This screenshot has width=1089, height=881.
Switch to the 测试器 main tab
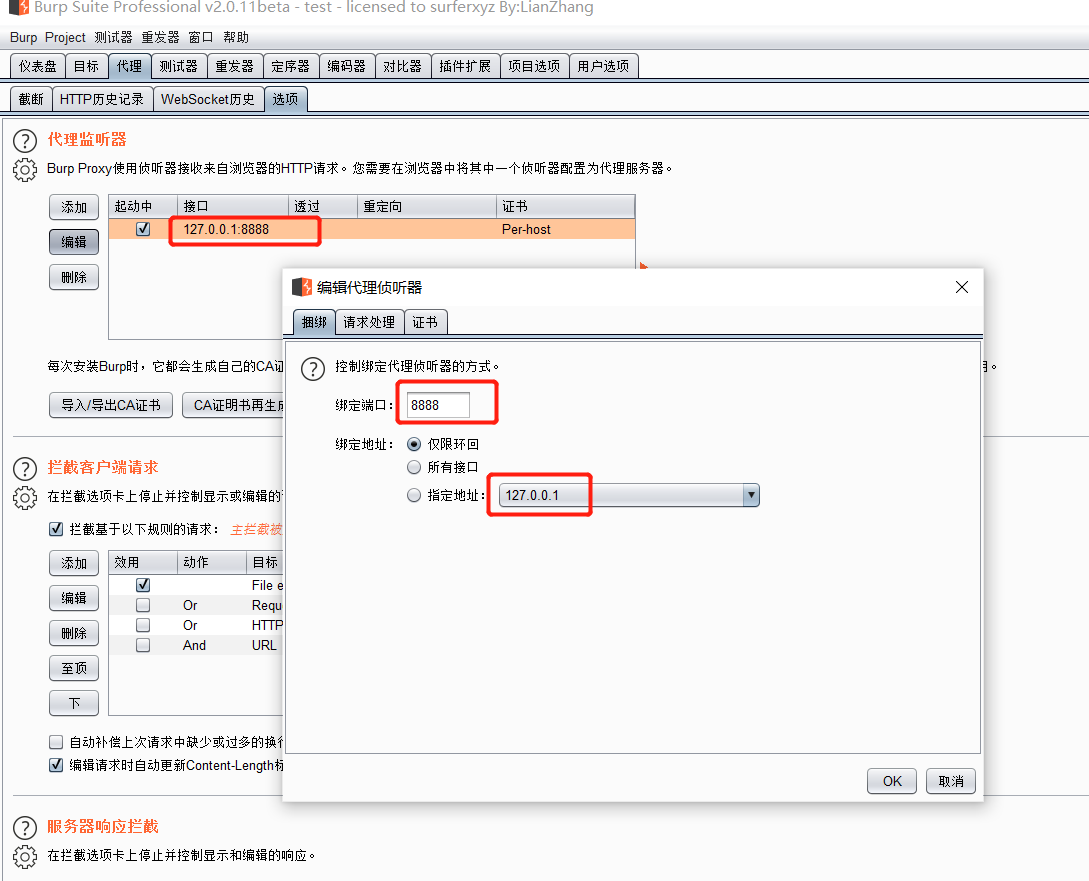pos(178,66)
